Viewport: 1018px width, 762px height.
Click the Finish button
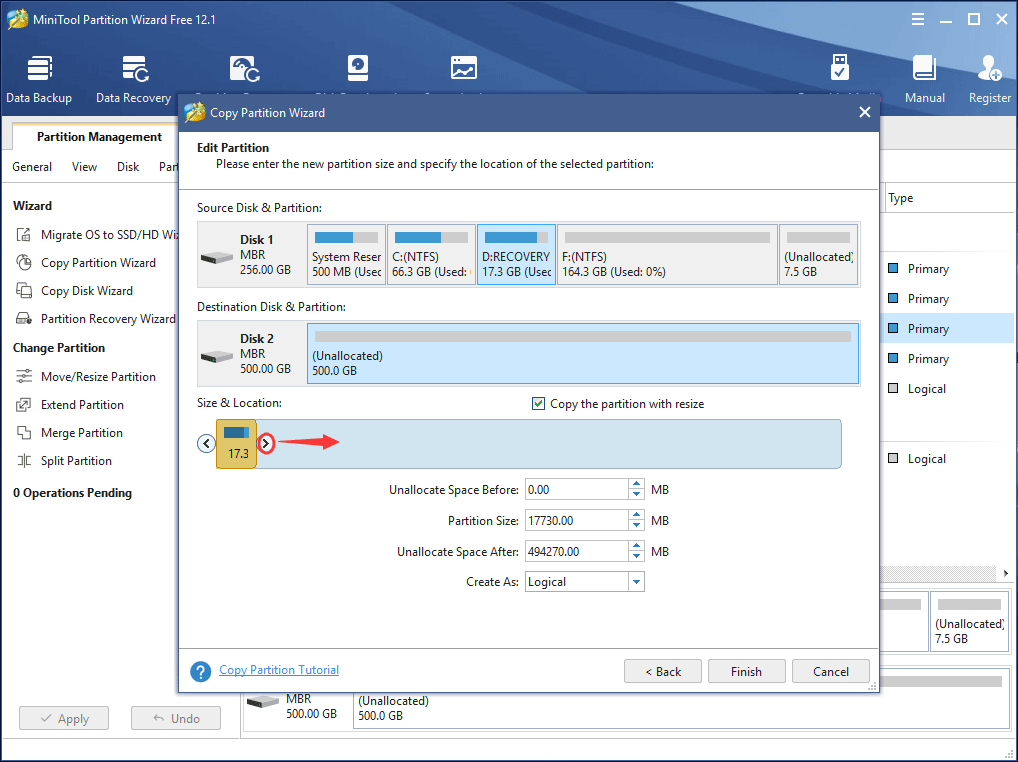[747, 671]
